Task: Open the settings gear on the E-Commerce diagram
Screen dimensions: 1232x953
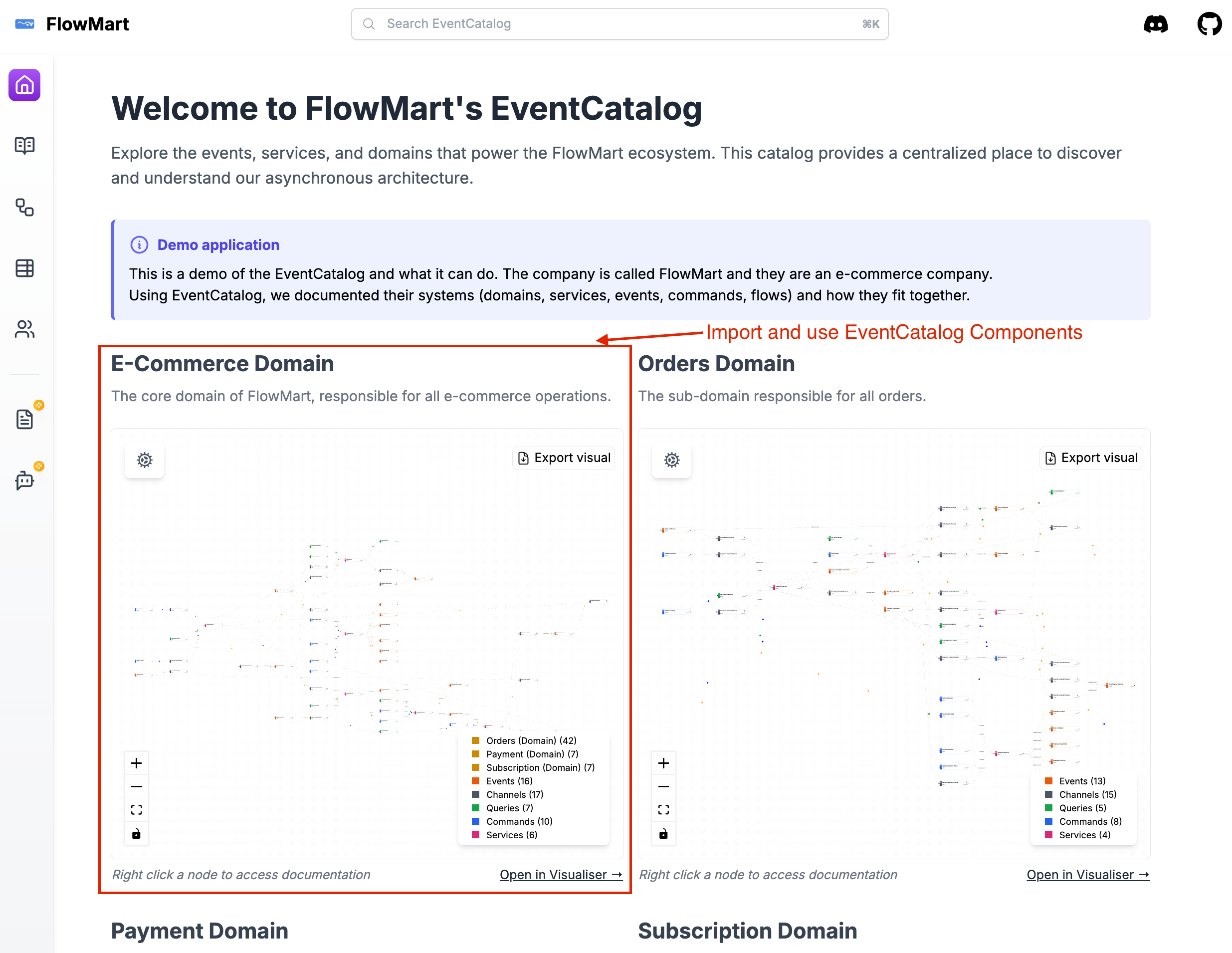Action: coord(144,460)
